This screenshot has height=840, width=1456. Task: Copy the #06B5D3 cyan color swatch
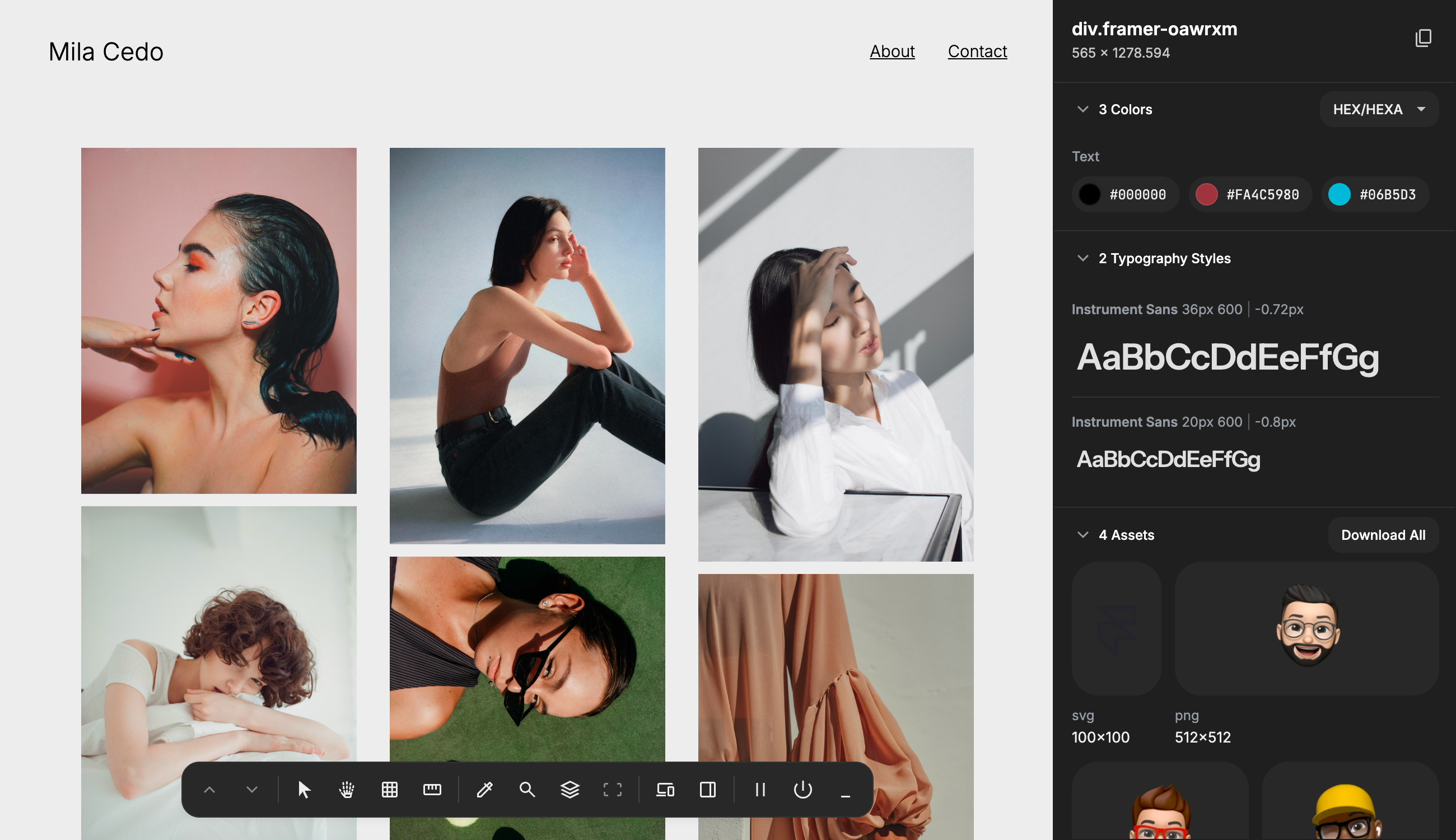tap(1375, 194)
